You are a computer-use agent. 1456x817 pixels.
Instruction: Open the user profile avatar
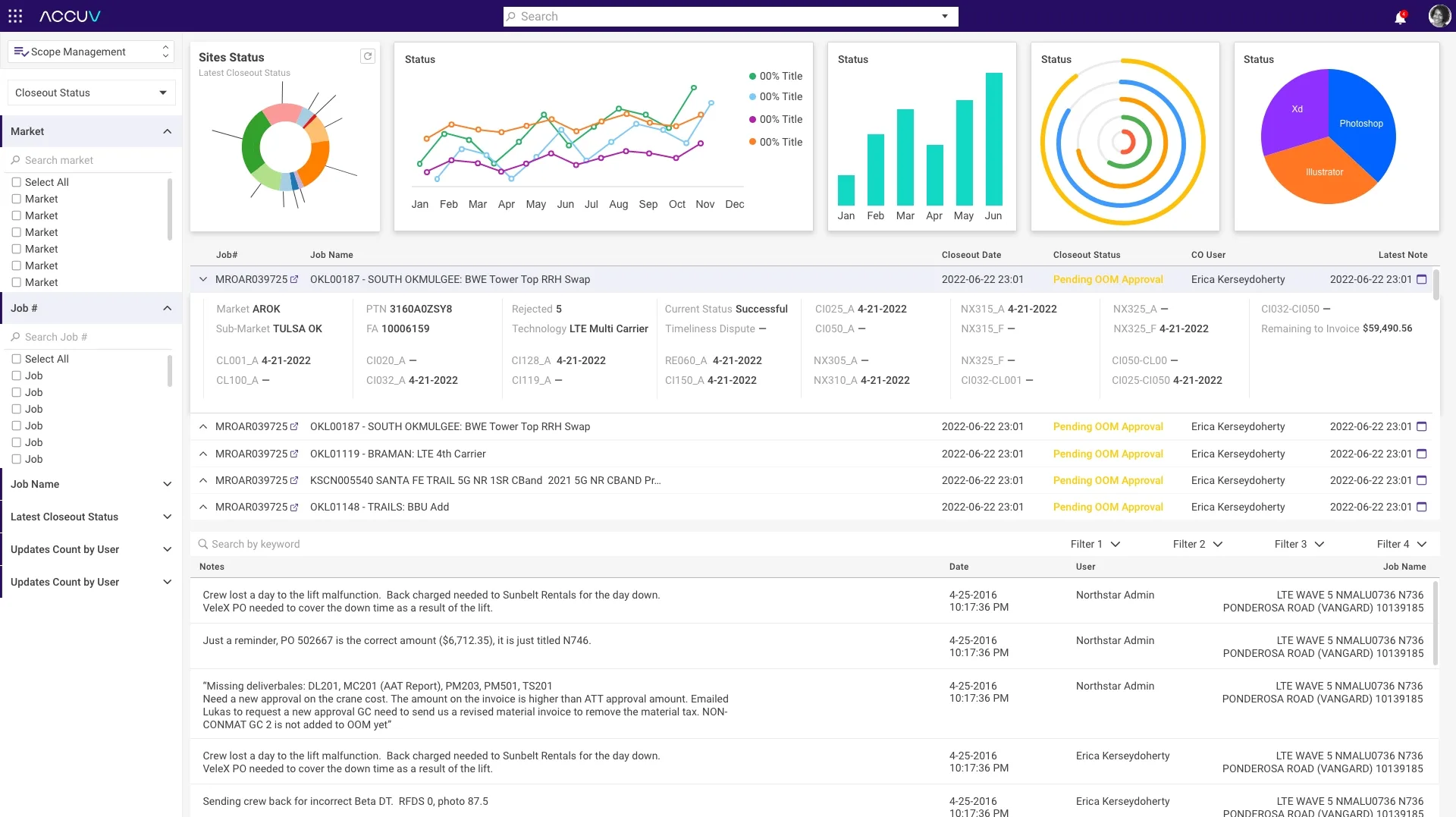(x=1439, y=16)
